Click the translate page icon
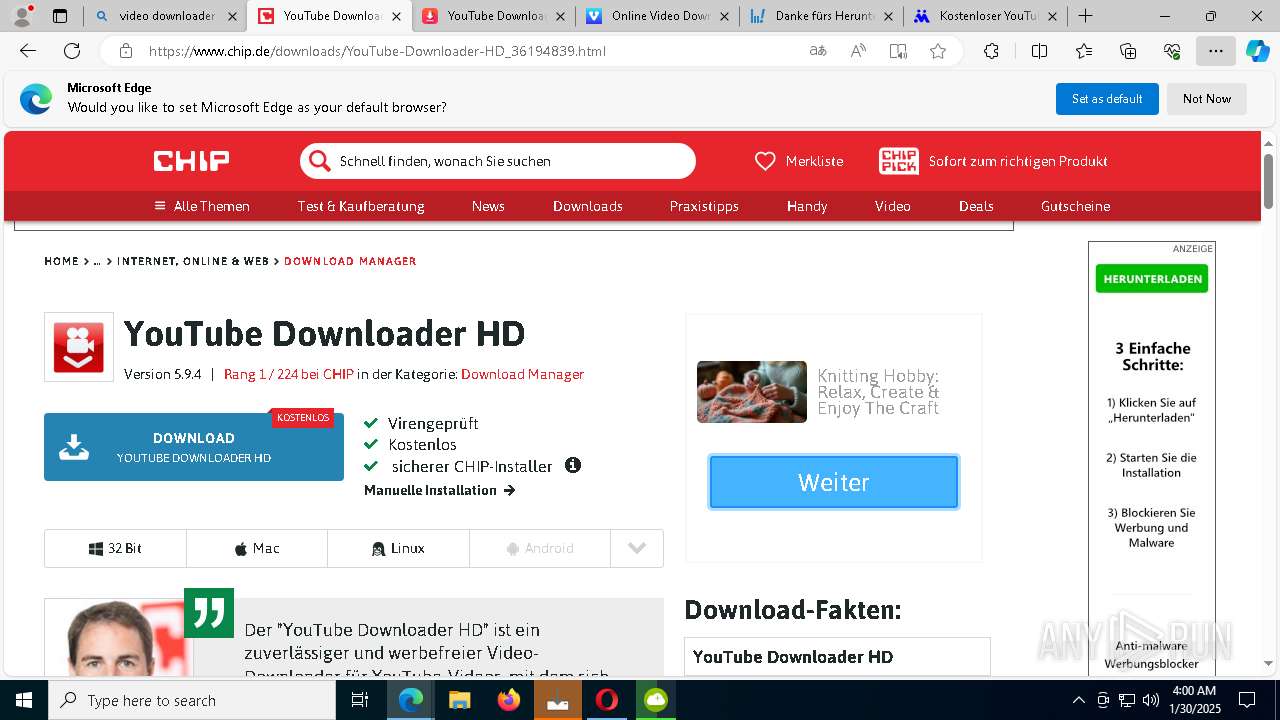The width and height of the screenshot is (1280, 720). click(818, 51)
